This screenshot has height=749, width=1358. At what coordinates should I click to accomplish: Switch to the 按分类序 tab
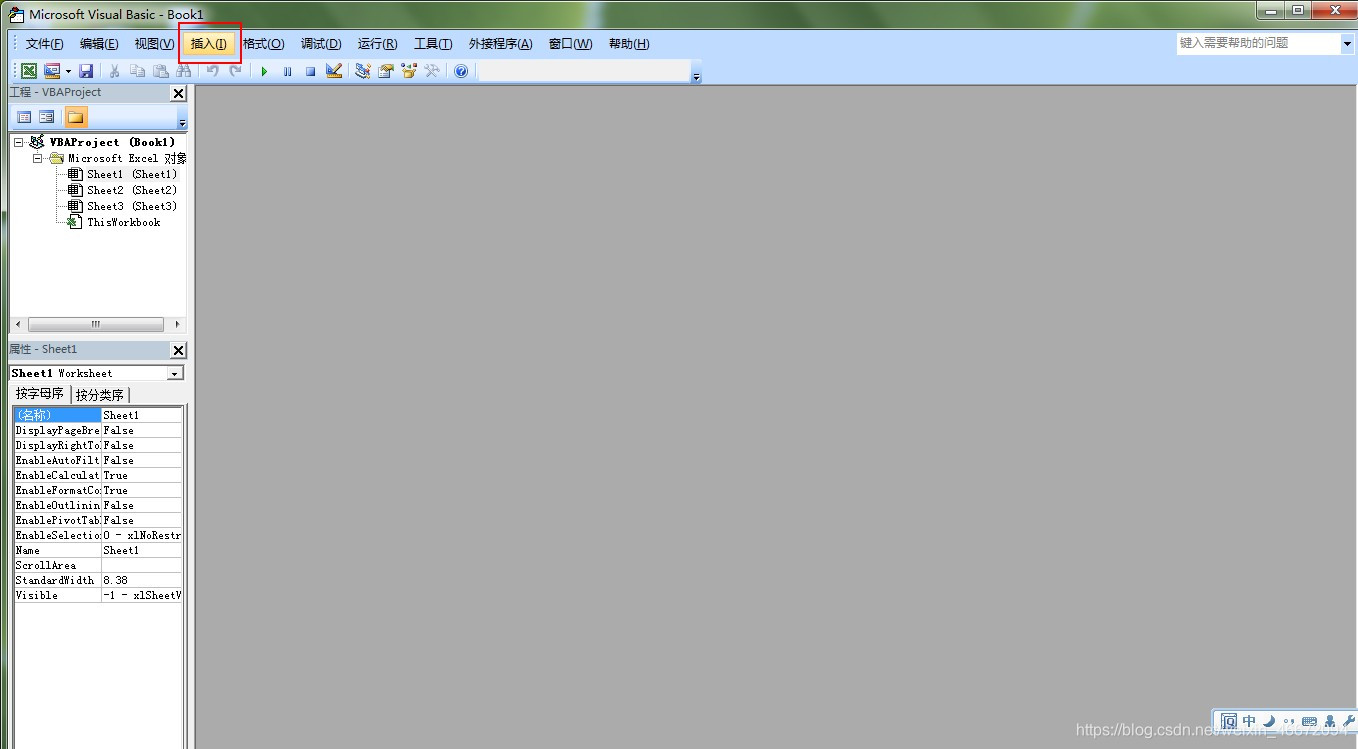(100, 395)
